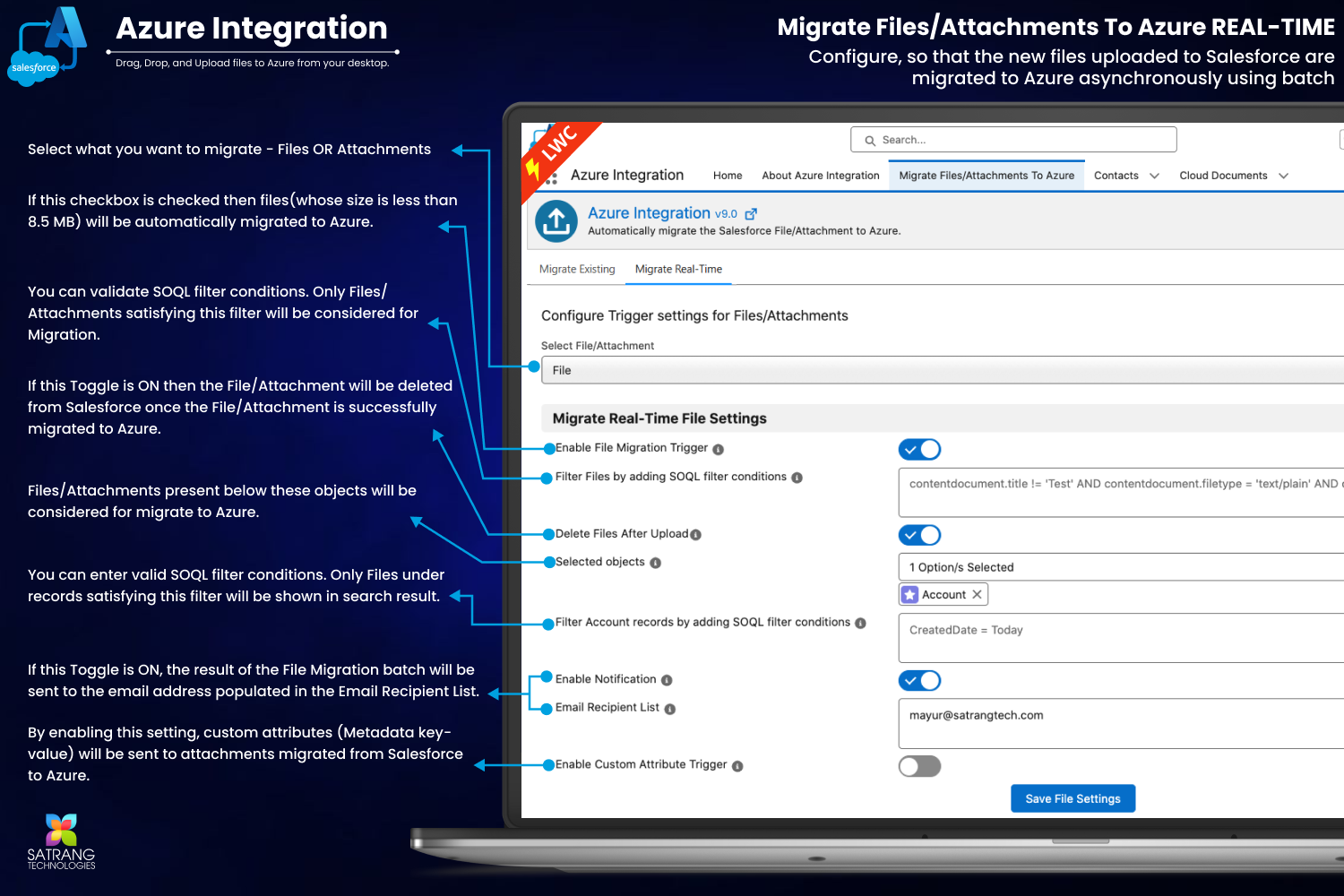Turn on Enable Custom Attribute Trigger
Viewport: 1344px width, 896px height.
919,766
